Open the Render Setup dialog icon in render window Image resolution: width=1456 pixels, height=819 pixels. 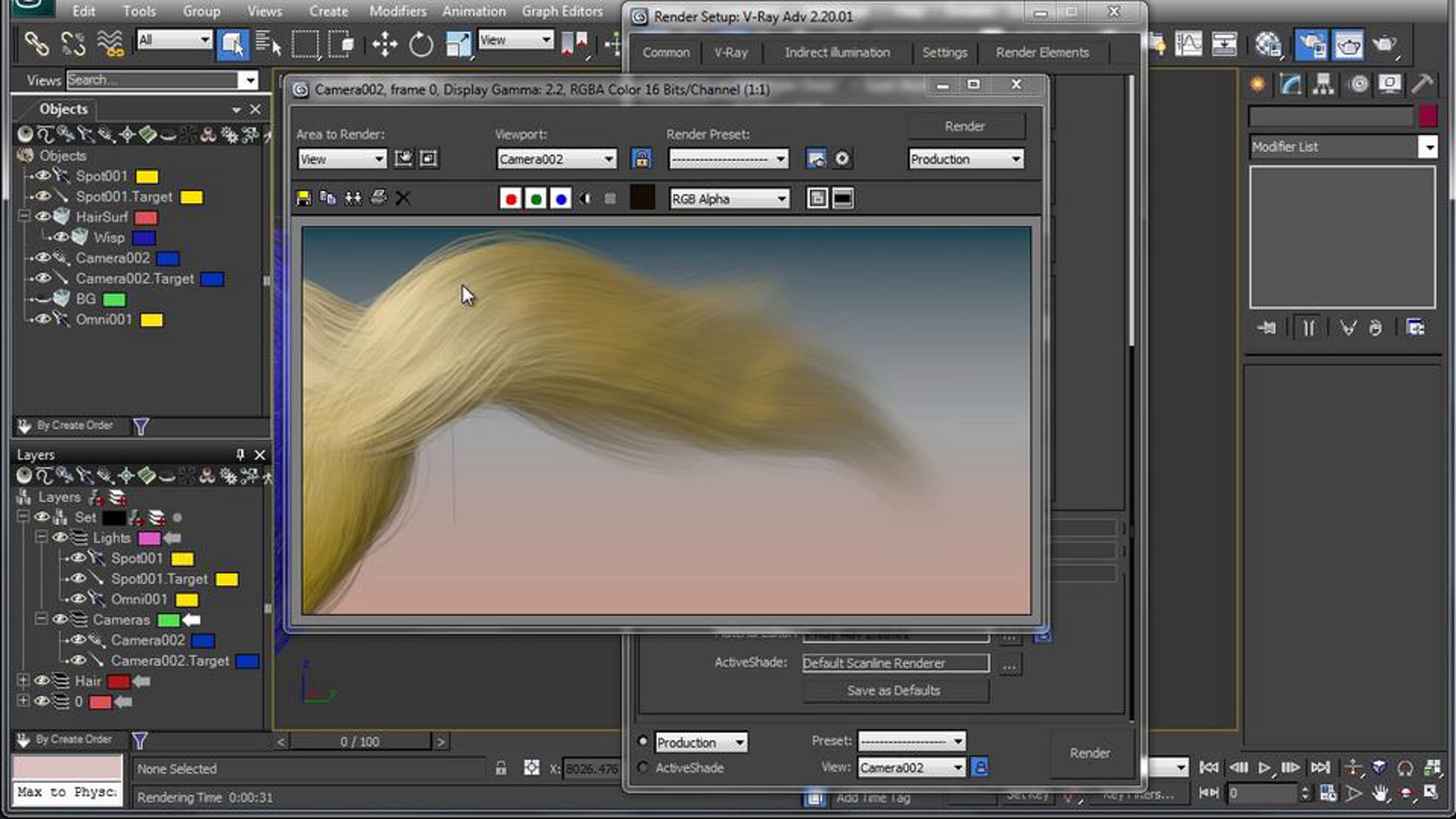pyautogui.click(x=817, y=159)
